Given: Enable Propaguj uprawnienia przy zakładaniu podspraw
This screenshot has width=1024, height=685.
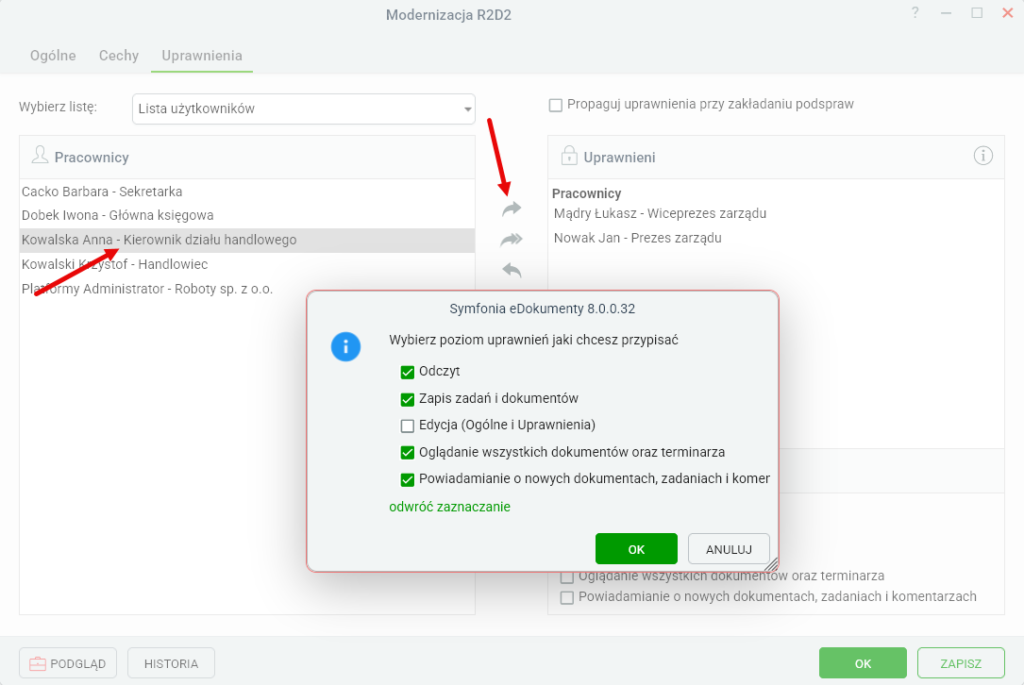Looking at the screenshot, I should pos(555,105).
